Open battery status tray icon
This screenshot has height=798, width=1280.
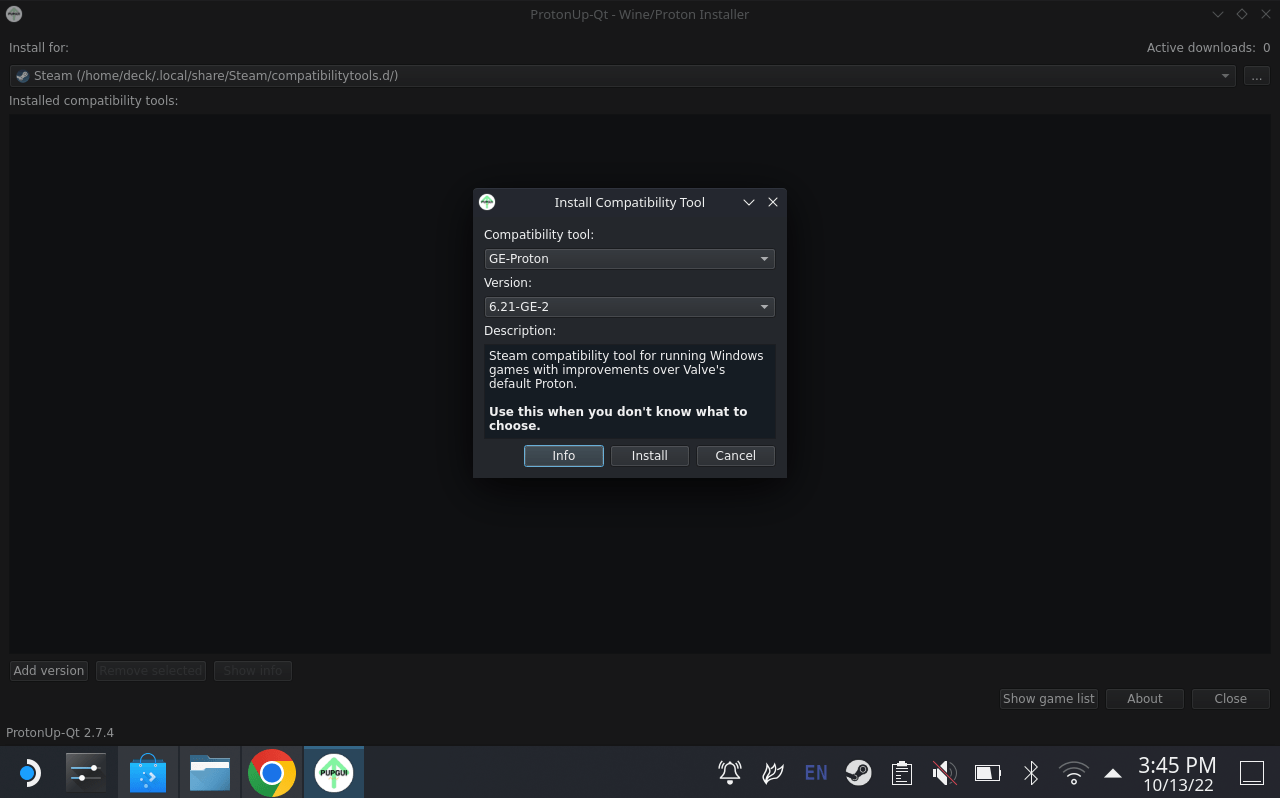coord(988,773)
